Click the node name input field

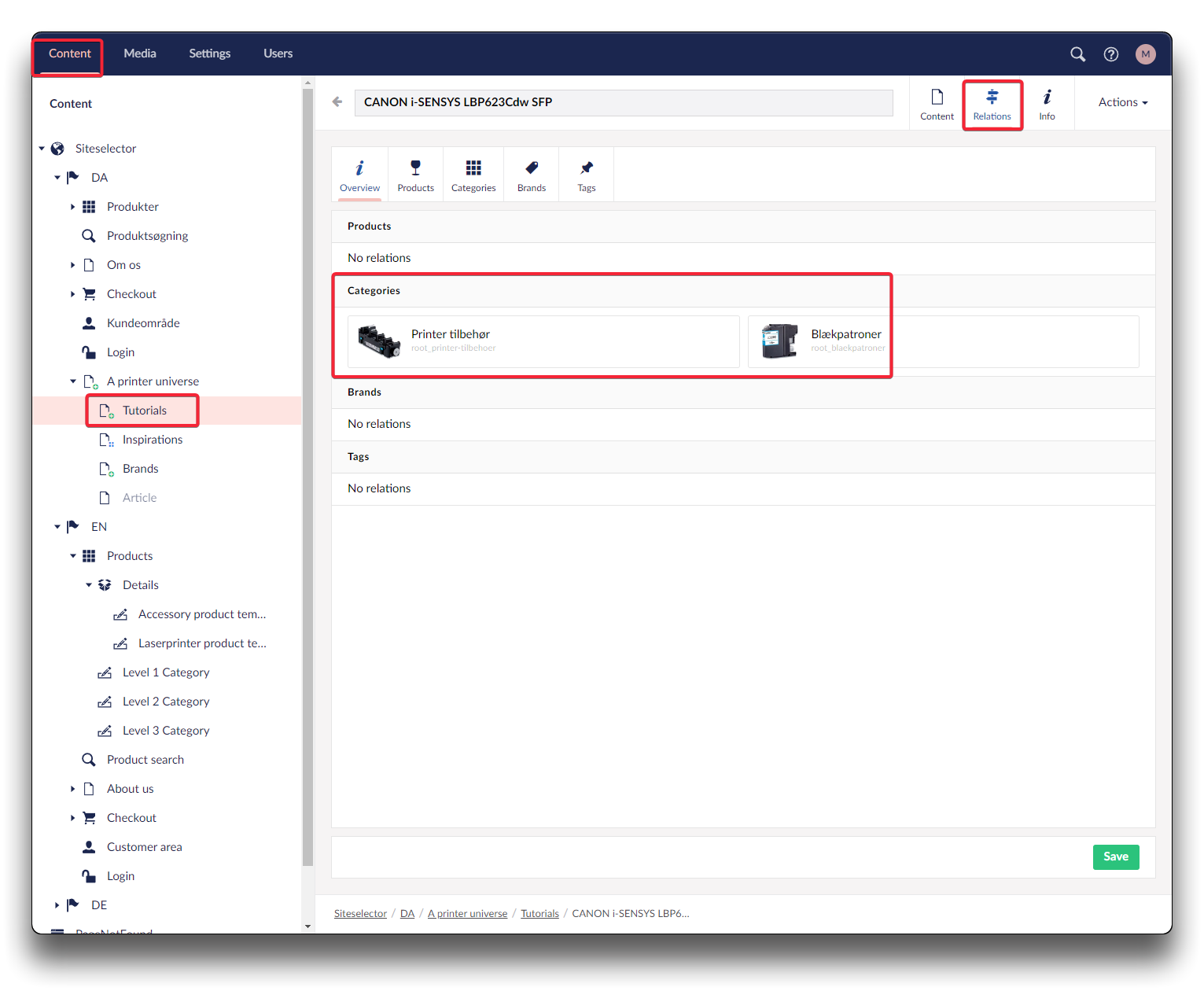[624, 102]
